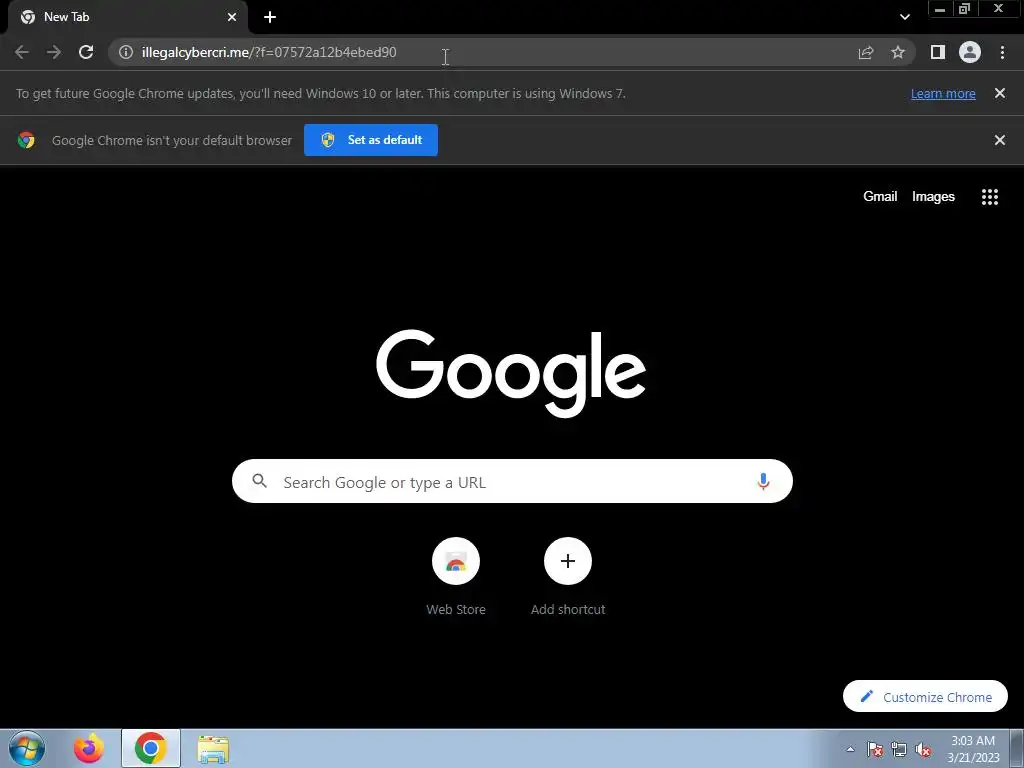Open the side panel icon
This screenshot has height=768, width=1024.
pos(938,52)
